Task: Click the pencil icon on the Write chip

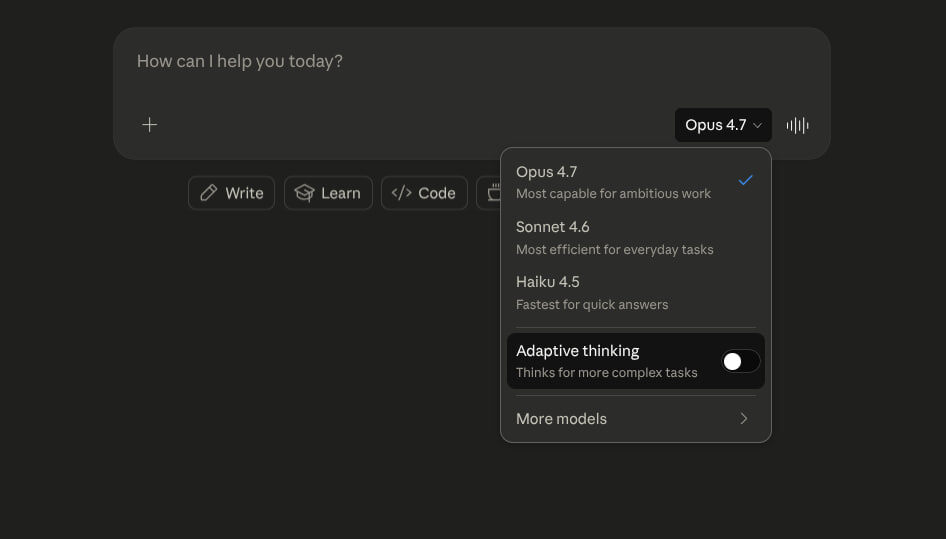Action: click(209, 193)
